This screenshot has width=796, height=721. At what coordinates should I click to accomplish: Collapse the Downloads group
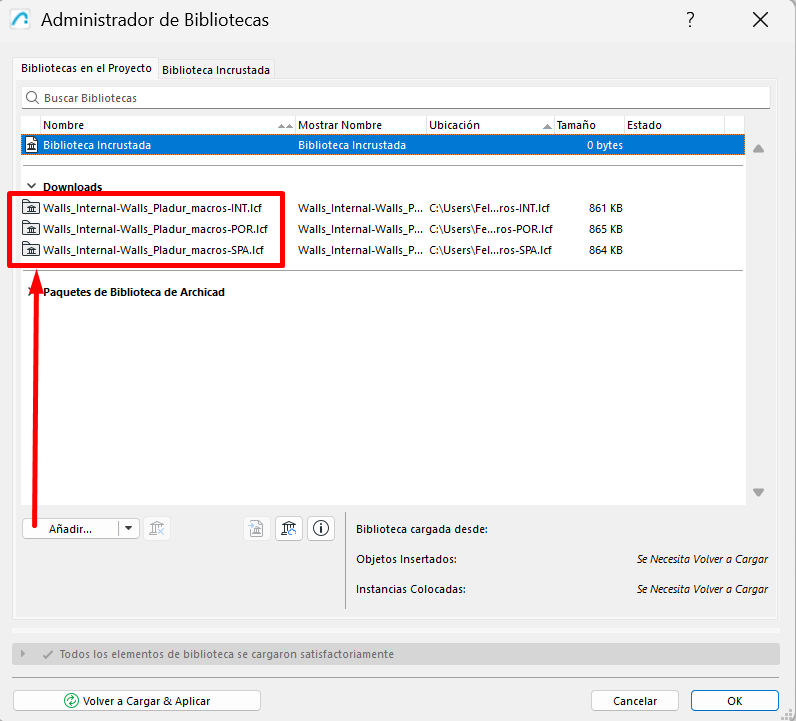click(x=32, y=187)
